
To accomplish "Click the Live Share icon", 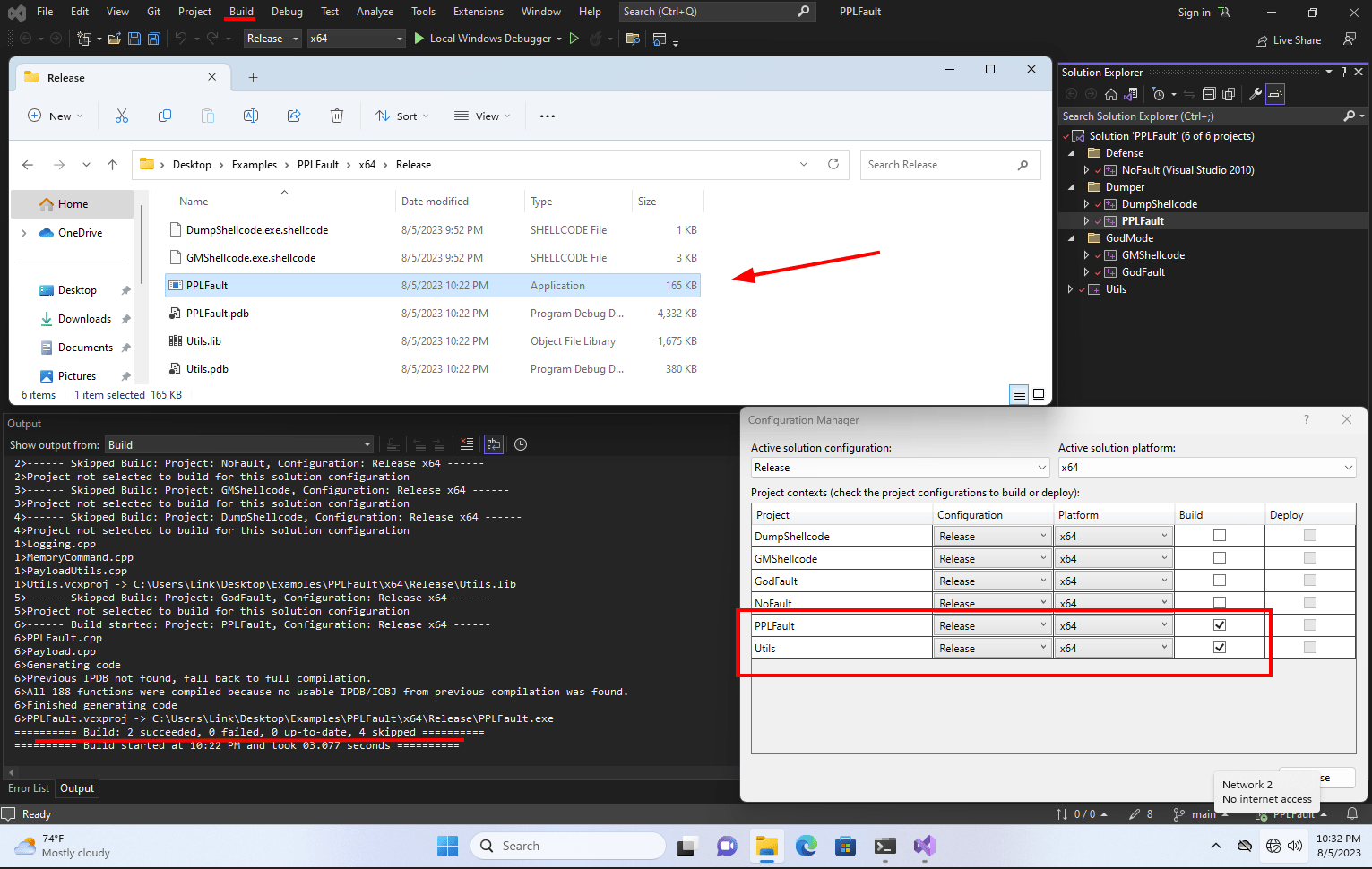I will pos(1288,40).
